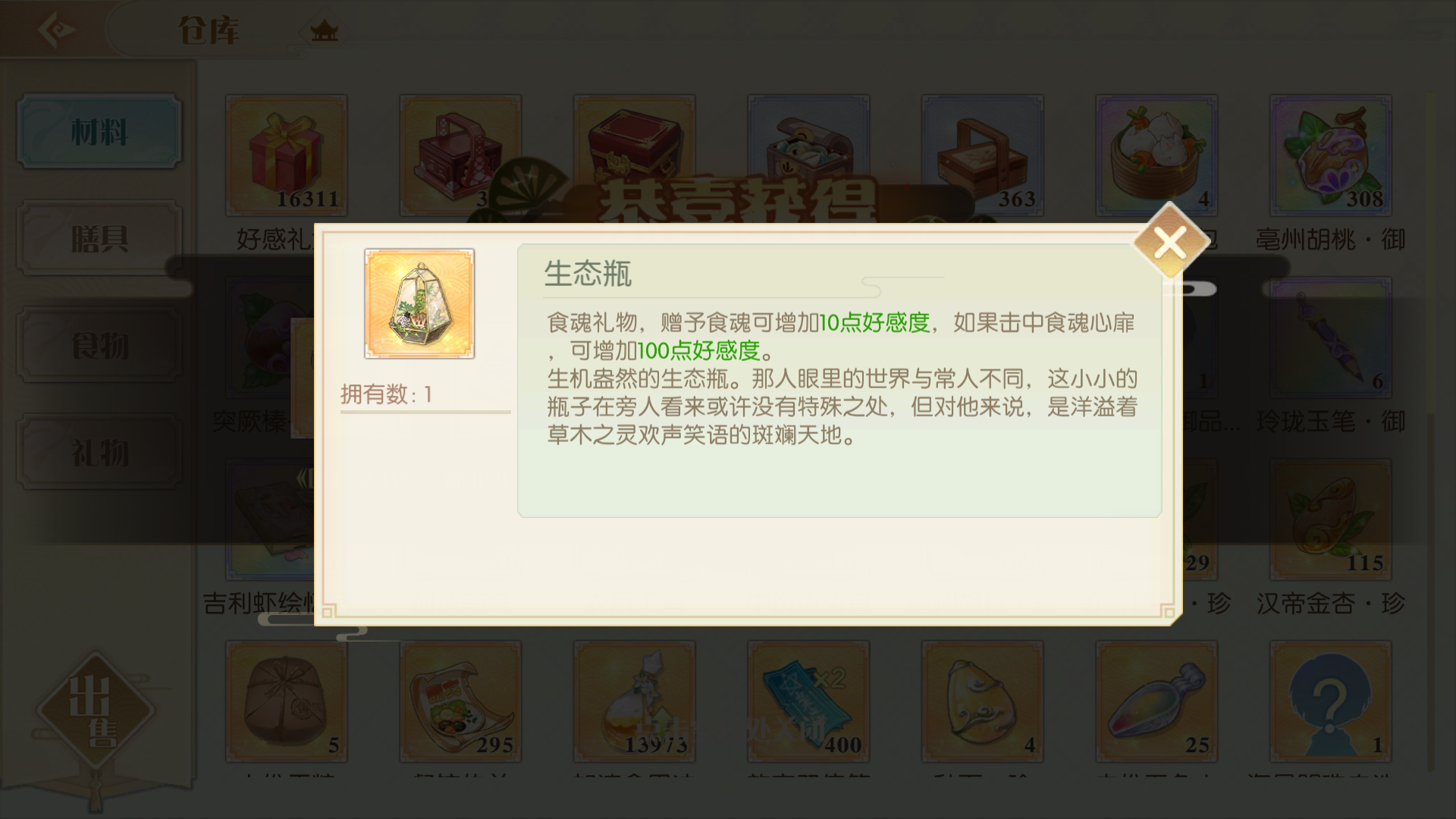Choose the steamed bun basket item
Viewport: 1456px width, 819px height.
pos(1156,155)
